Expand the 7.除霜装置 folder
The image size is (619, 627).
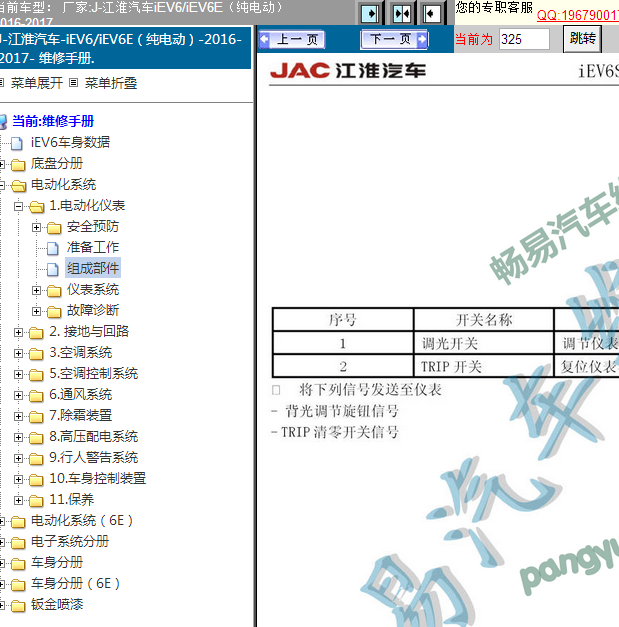click(18, 416)
